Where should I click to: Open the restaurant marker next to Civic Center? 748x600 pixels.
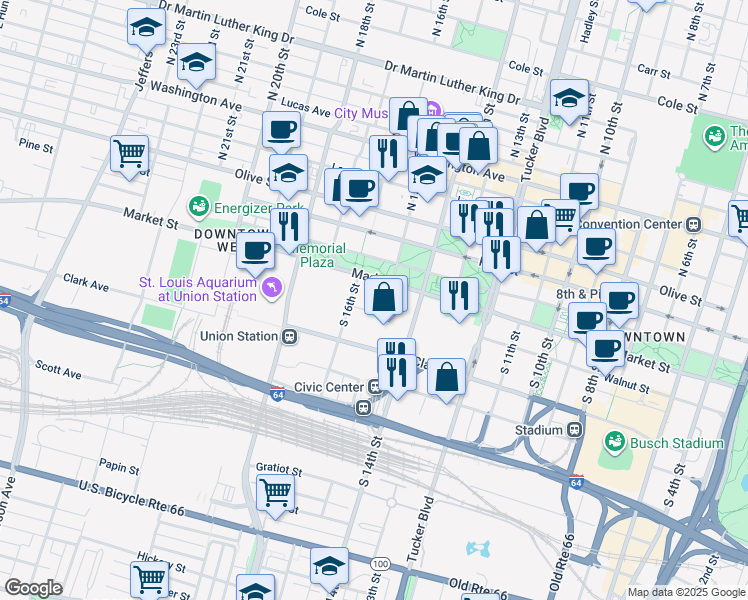pyautogui.click(x=397, y=375)
